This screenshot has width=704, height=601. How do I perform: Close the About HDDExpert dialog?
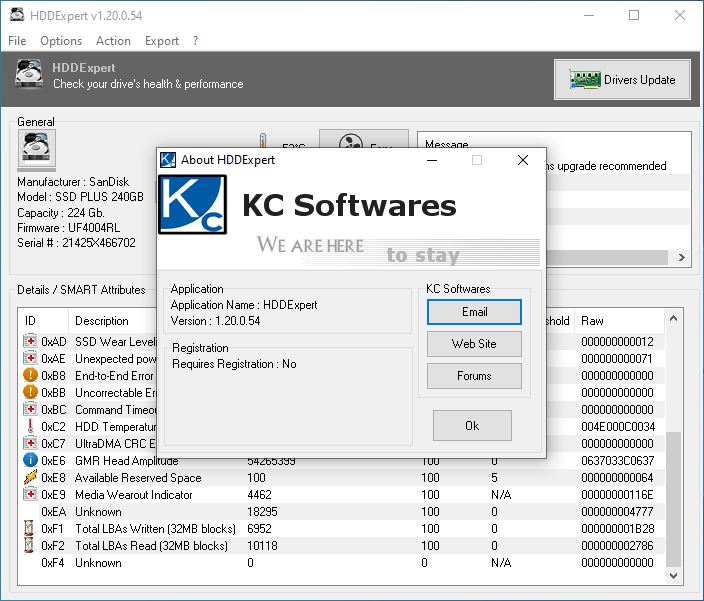(523, 160)
